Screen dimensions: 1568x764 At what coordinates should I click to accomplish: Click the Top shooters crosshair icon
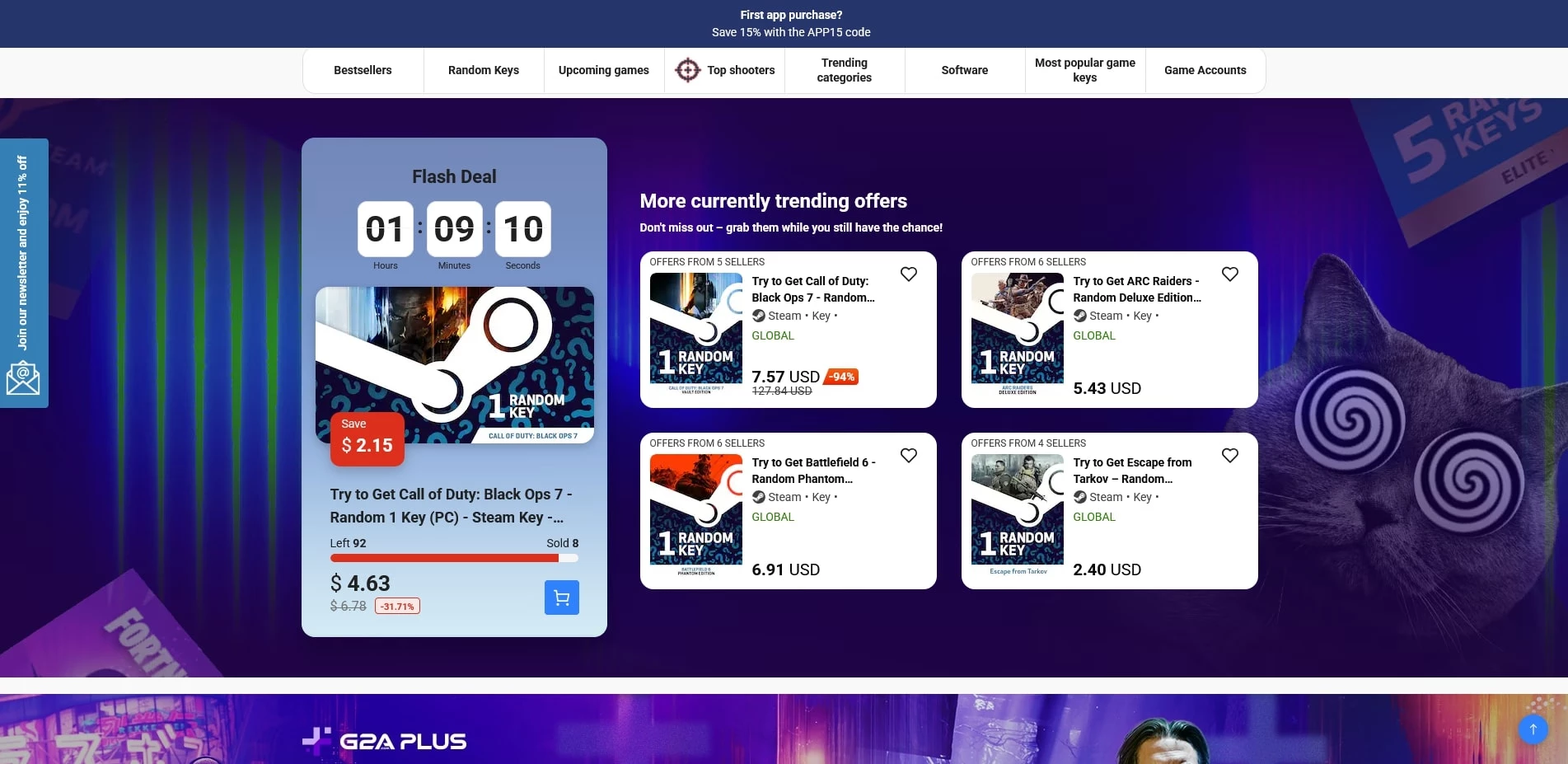[x=687, y=70]
